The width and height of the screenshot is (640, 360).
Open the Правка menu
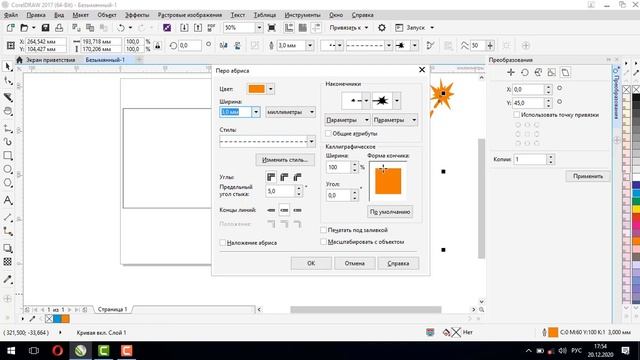(x=36, y=15)
